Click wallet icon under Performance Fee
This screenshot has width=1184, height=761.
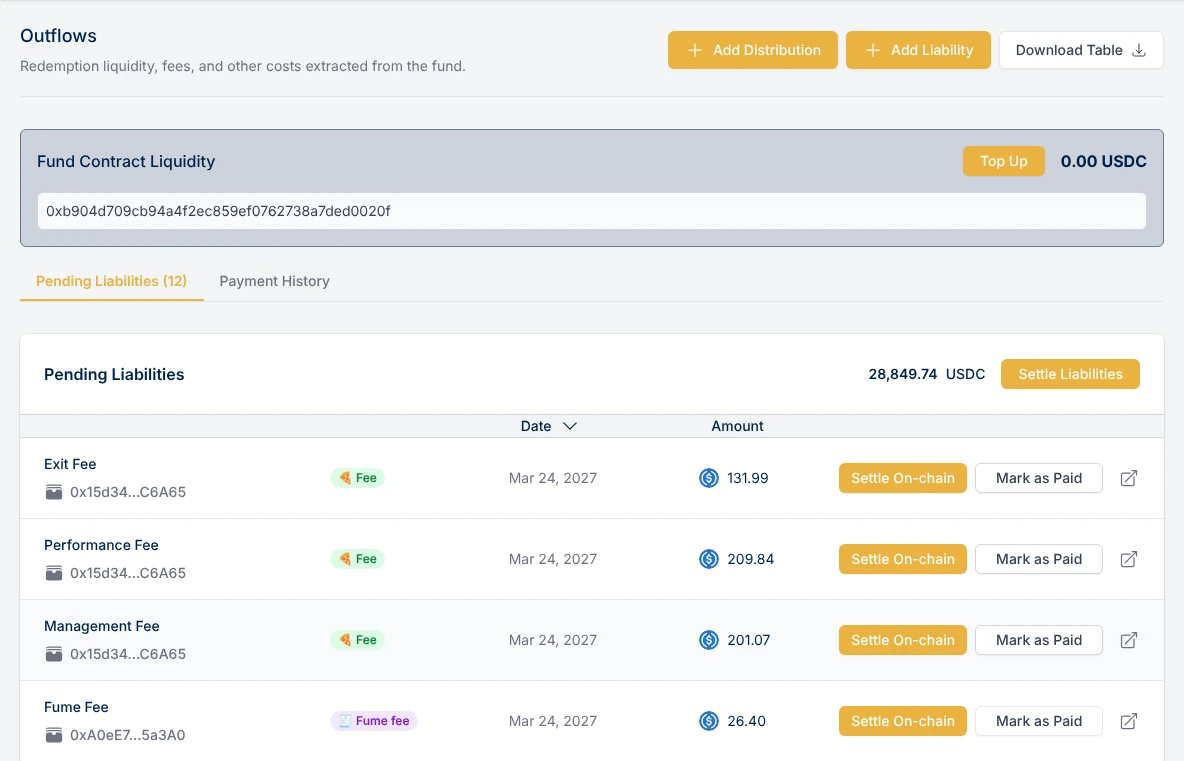(54, 573)
